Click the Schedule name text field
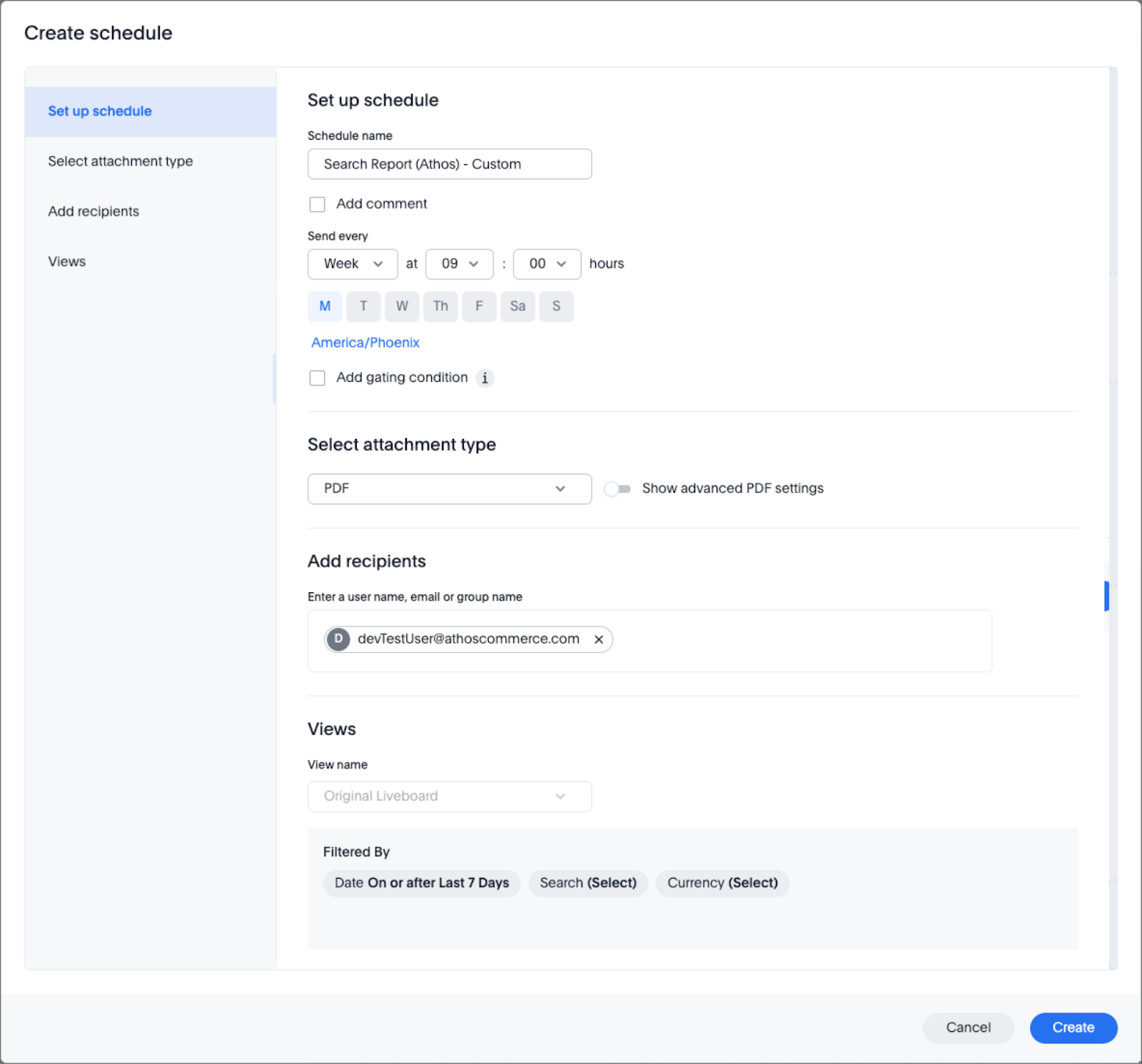Image resolution: width=1142 pixels, height=1064 pixels. [449, 164]
